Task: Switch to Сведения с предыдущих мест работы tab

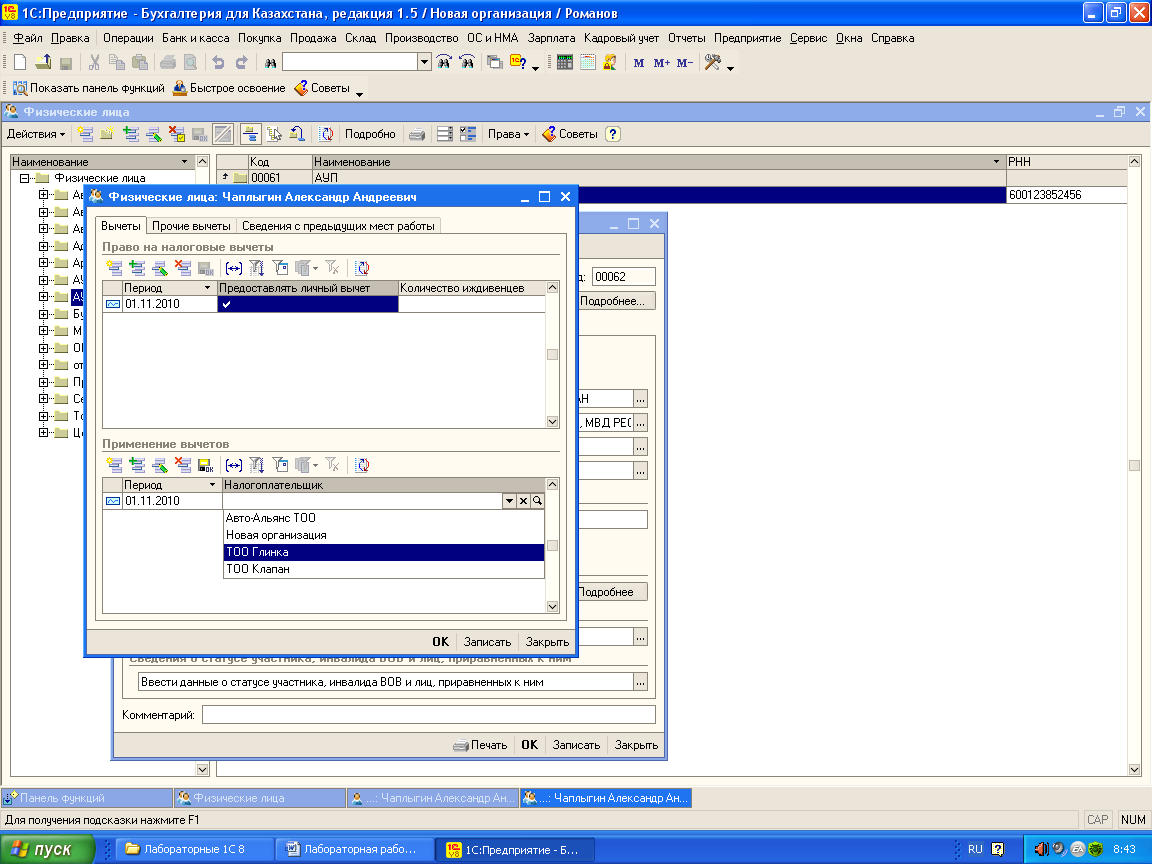Action: click(x=338, y=226)
